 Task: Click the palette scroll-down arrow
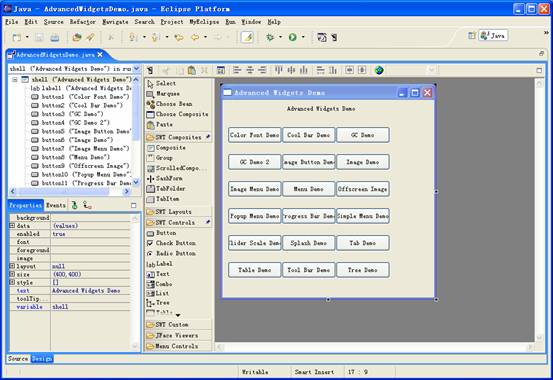pos(178,315)
